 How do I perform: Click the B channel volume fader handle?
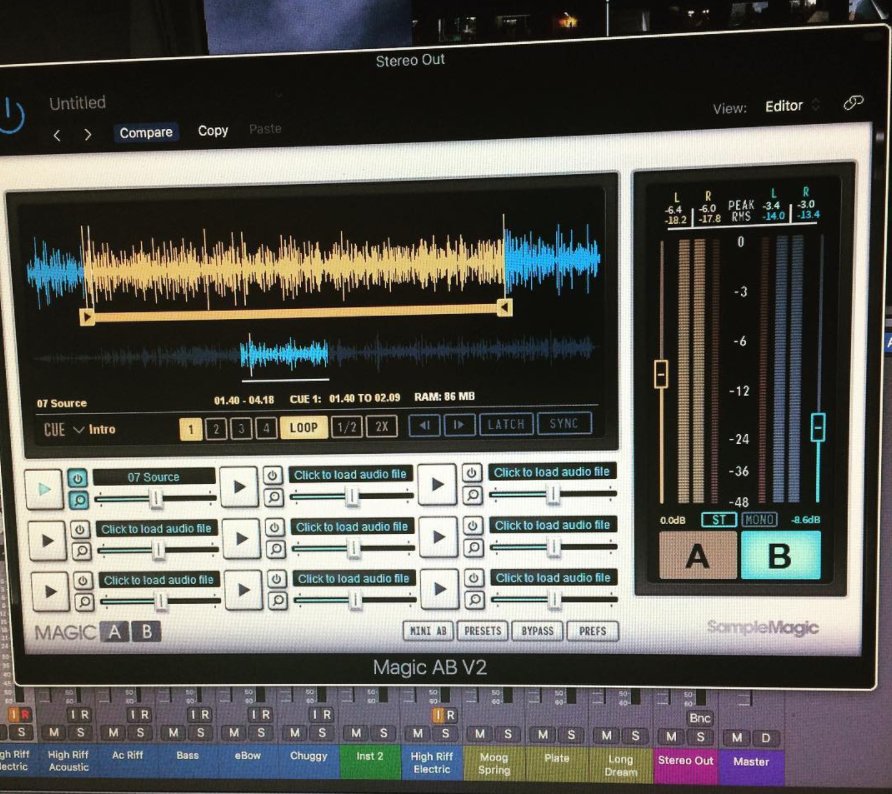818,427
